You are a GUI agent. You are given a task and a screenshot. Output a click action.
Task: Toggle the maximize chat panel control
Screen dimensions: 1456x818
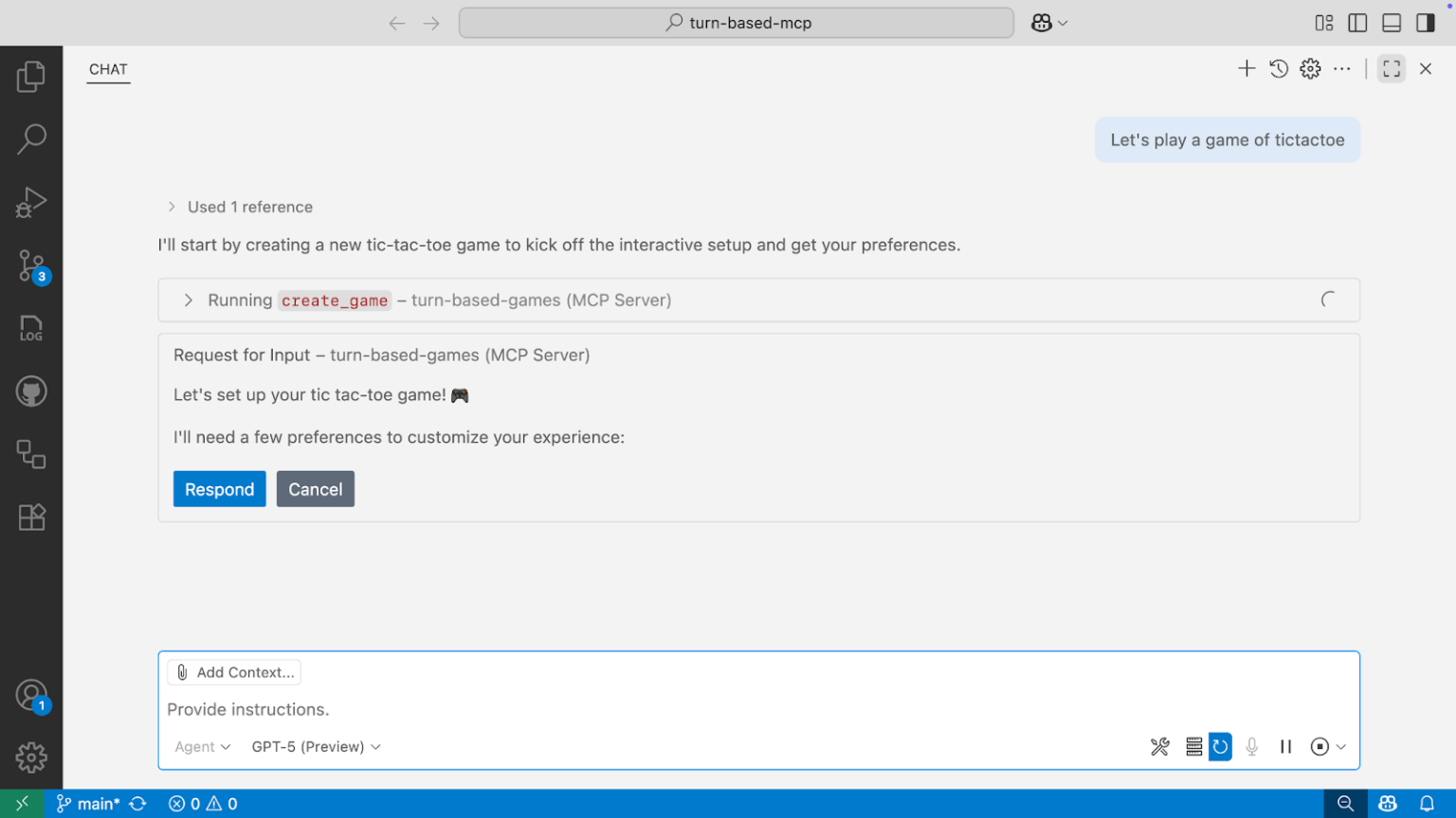pos(1391,68)
